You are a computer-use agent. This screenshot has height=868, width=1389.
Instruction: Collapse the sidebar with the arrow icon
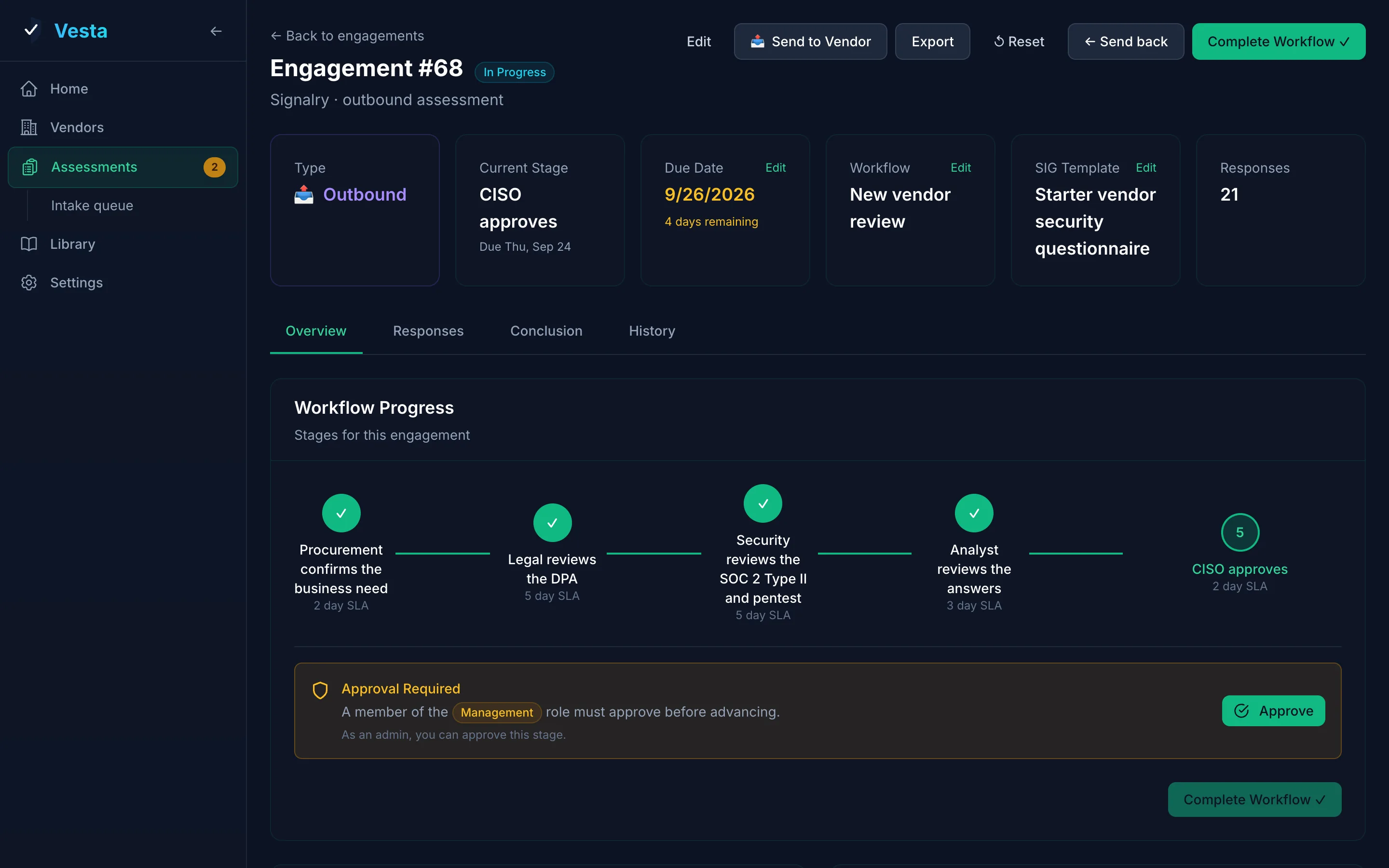click(216, 31)
